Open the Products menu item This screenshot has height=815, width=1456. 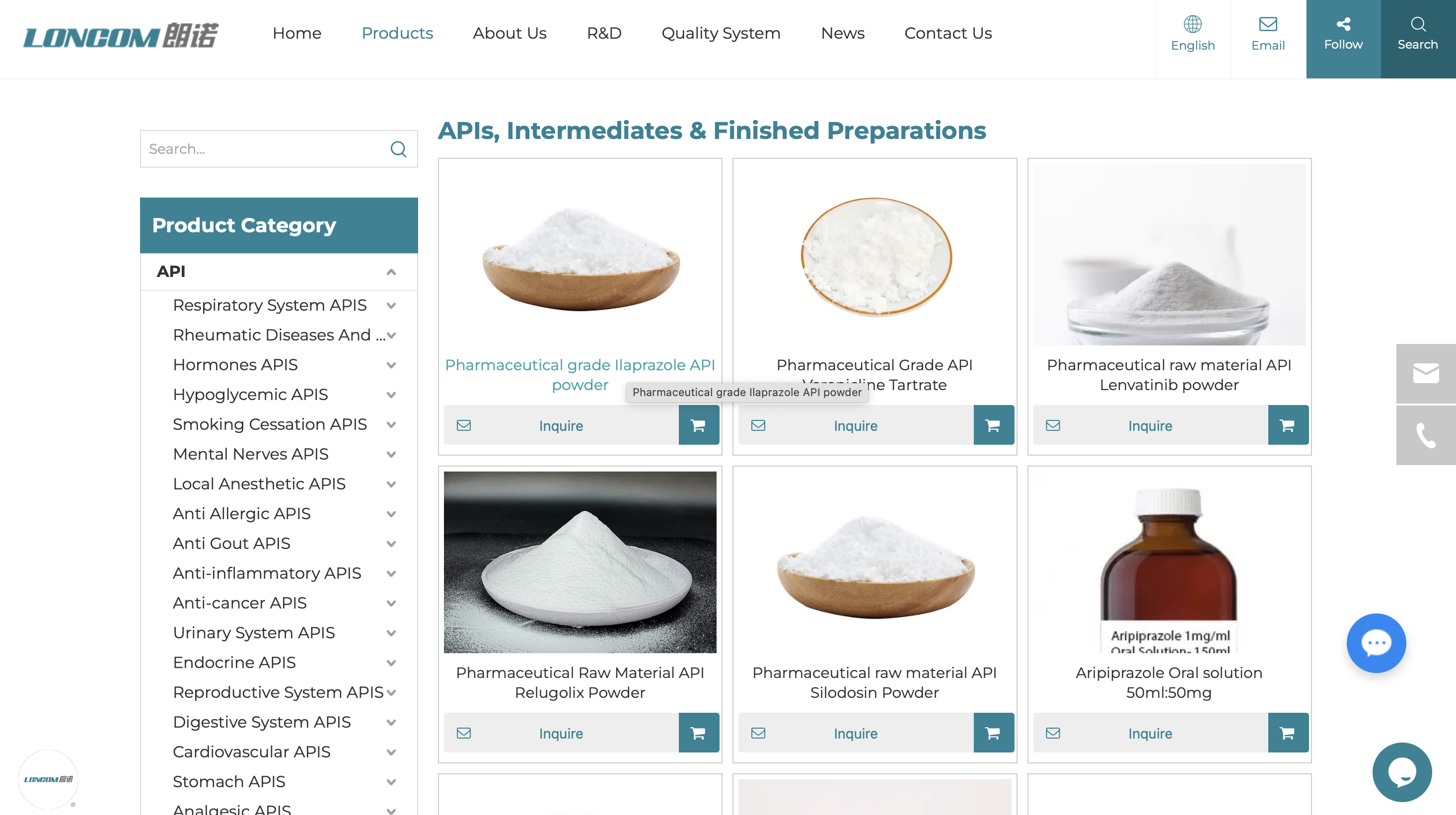coord(397,33)
